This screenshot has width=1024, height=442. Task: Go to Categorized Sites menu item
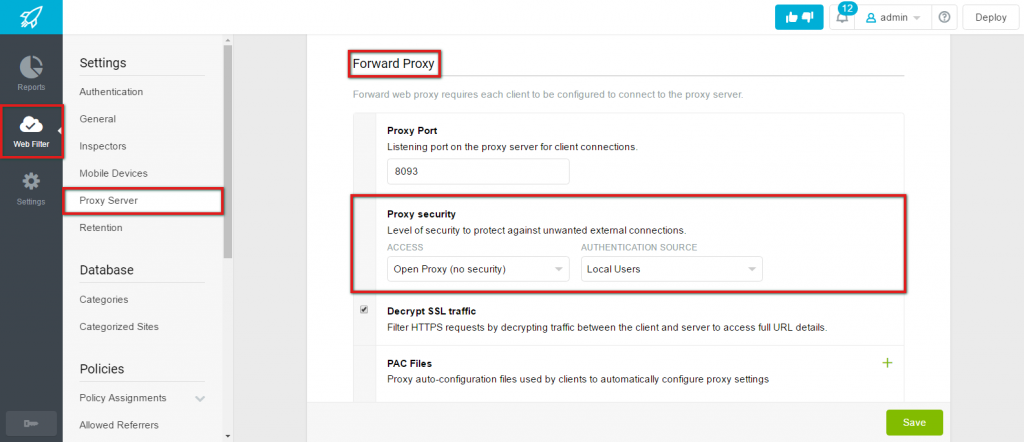pyautogui.click(x=119, y=326)
